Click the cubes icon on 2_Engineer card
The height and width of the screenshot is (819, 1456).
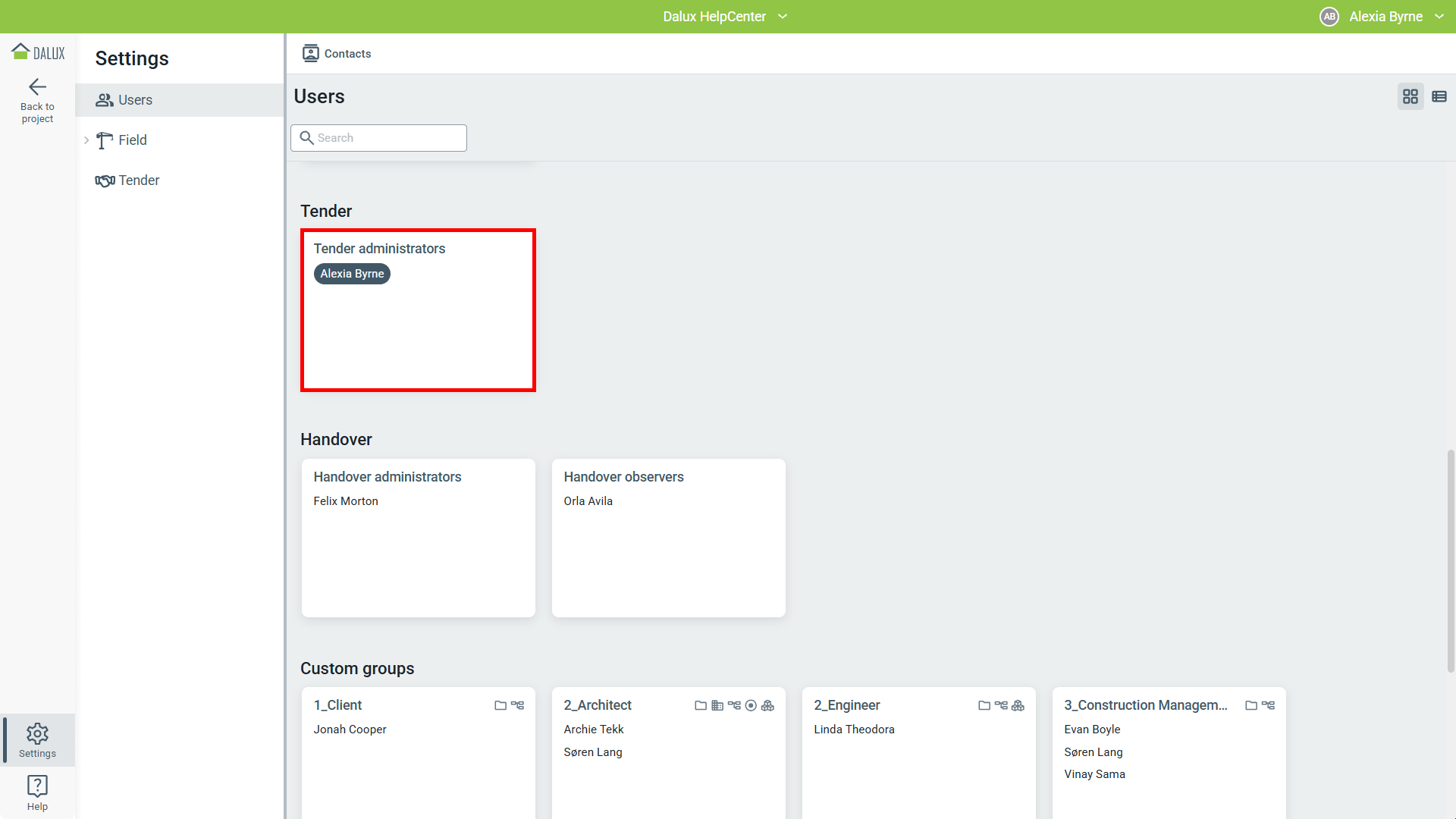(x=1018, y=705)
